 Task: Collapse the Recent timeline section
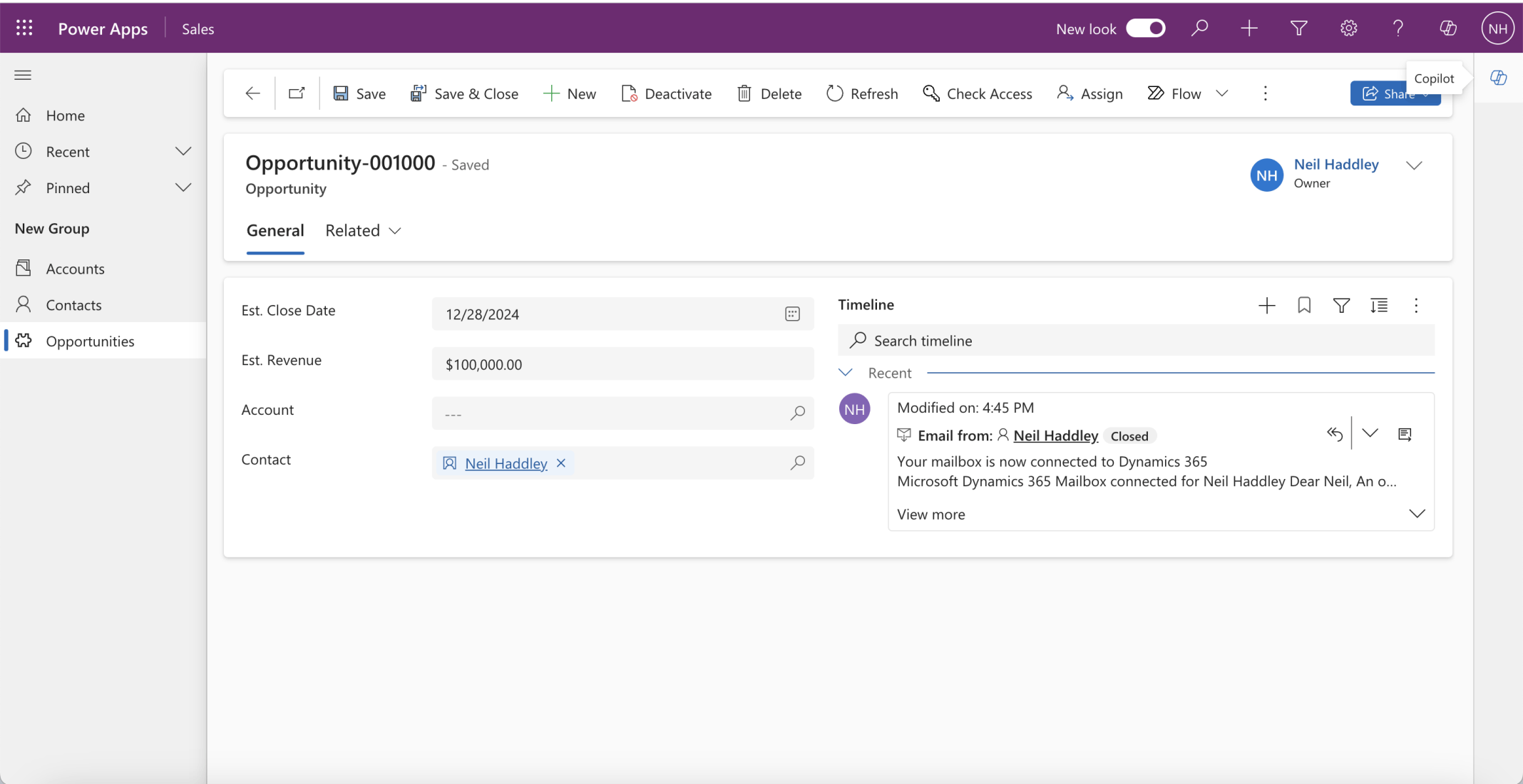point(847,372)
